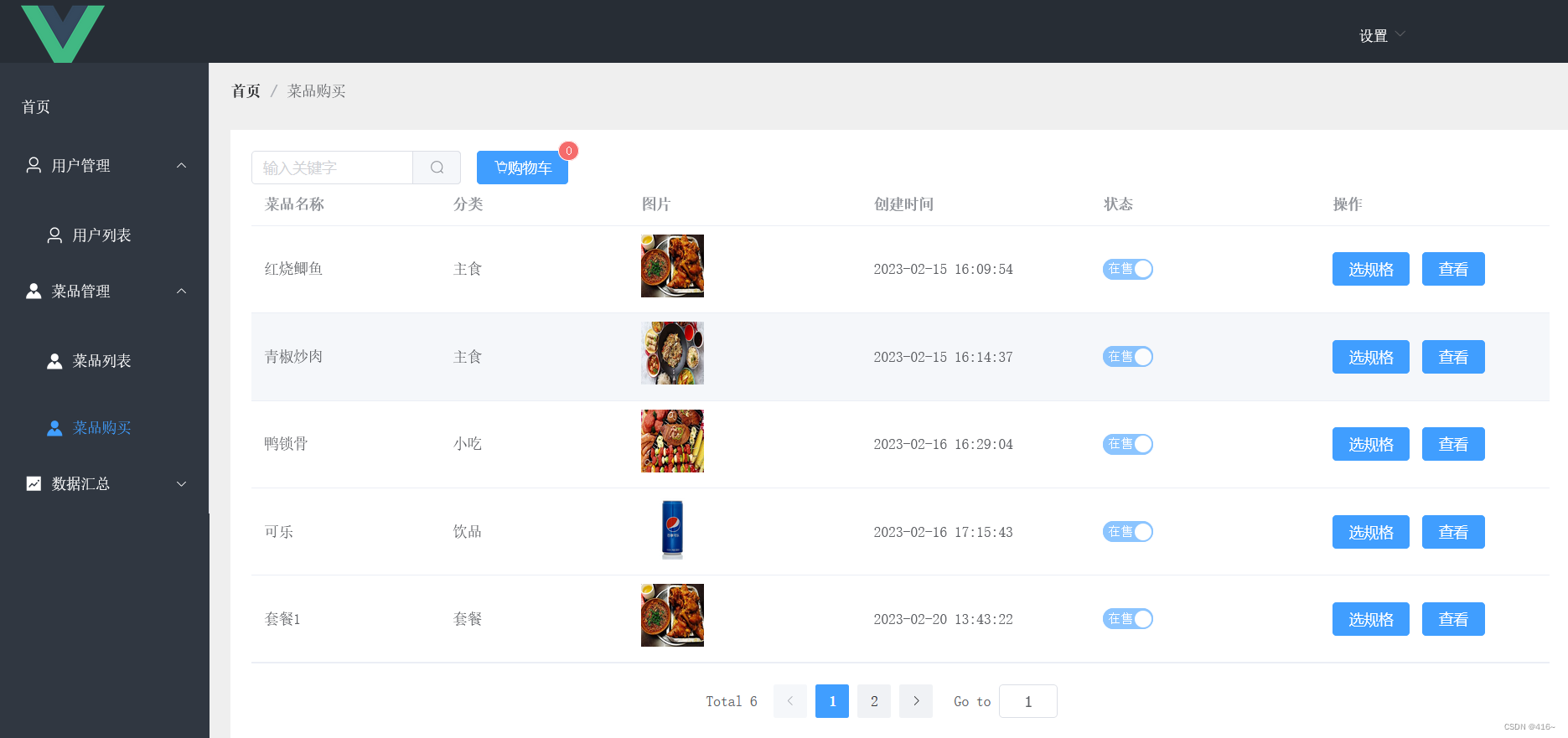Click the user management outline person icon
This screenshot has width=1568, height=738.
point(34,165)
